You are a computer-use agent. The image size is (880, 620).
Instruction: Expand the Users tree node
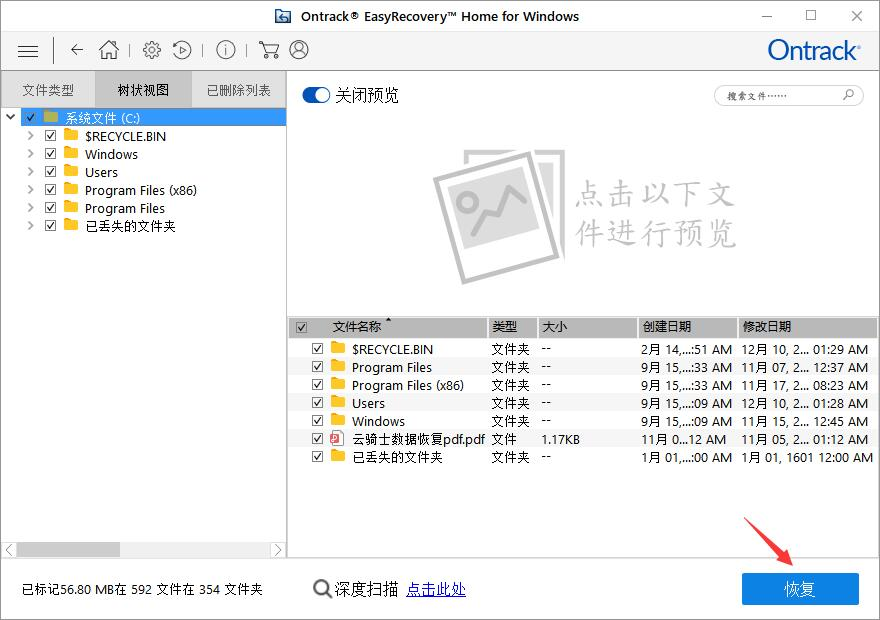pos(30,172)
